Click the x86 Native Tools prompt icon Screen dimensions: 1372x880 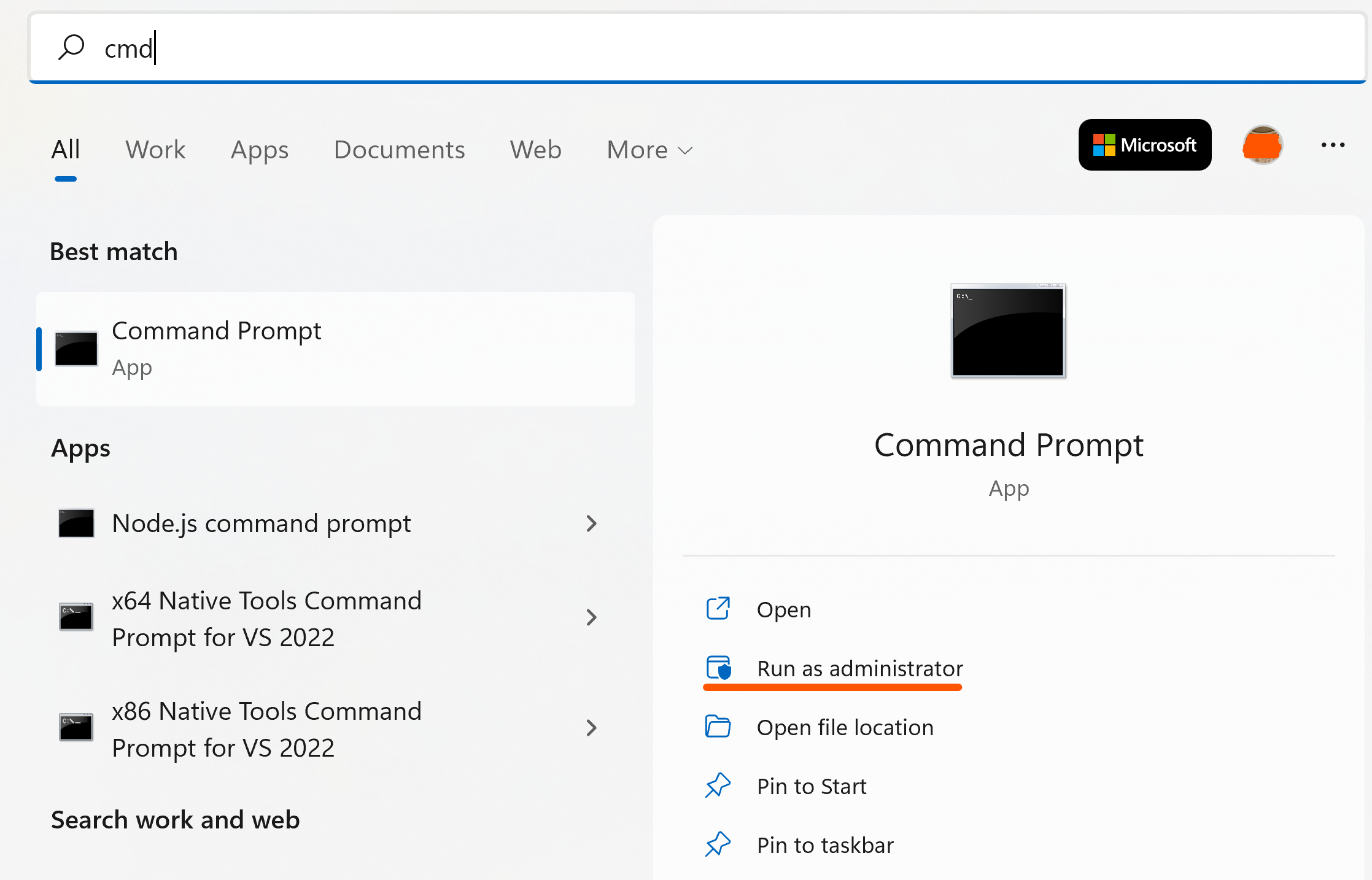click(76, 728)
